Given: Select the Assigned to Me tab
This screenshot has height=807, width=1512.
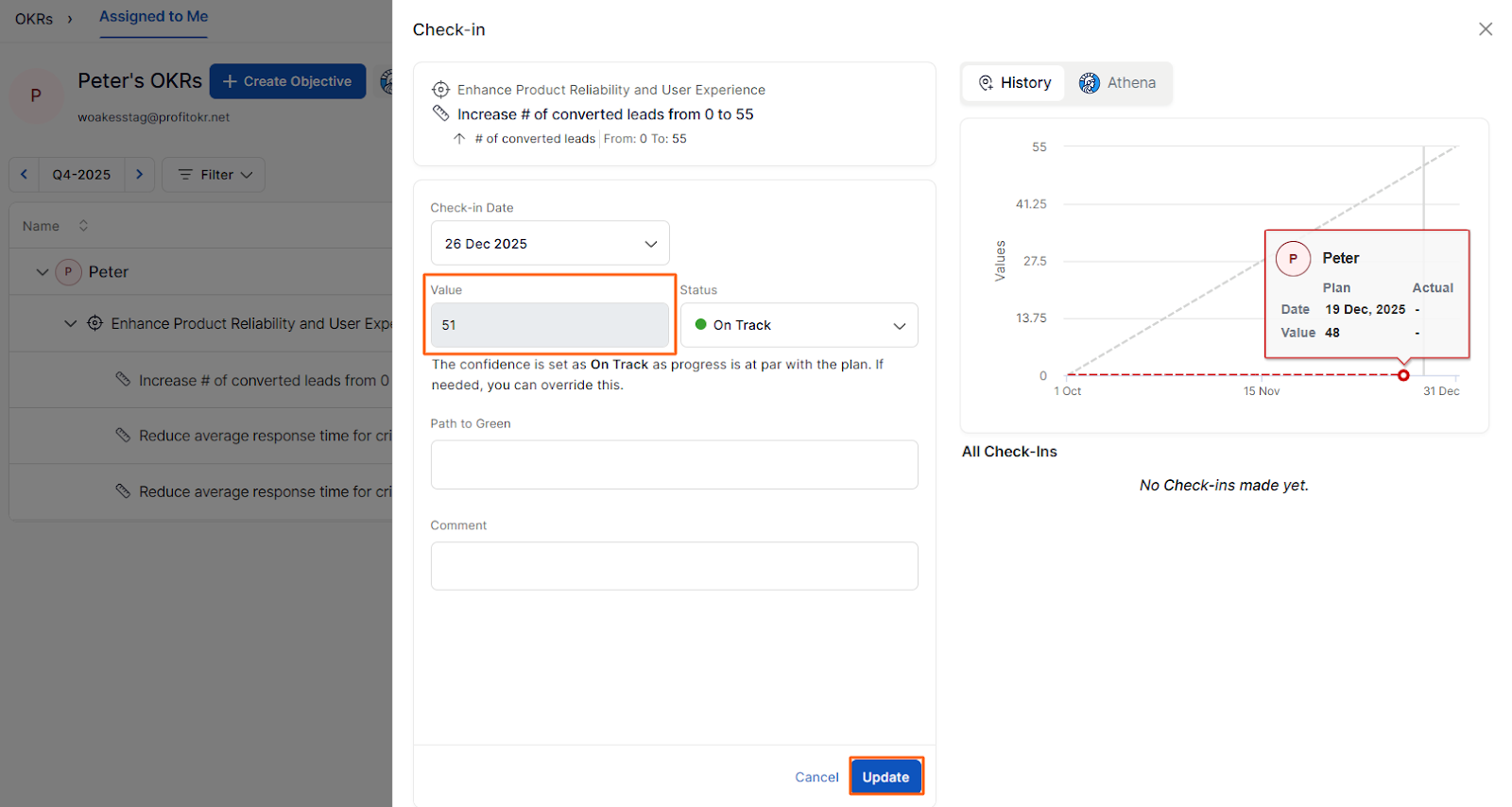Looking at the screenshot, I should tap(153, 17).
